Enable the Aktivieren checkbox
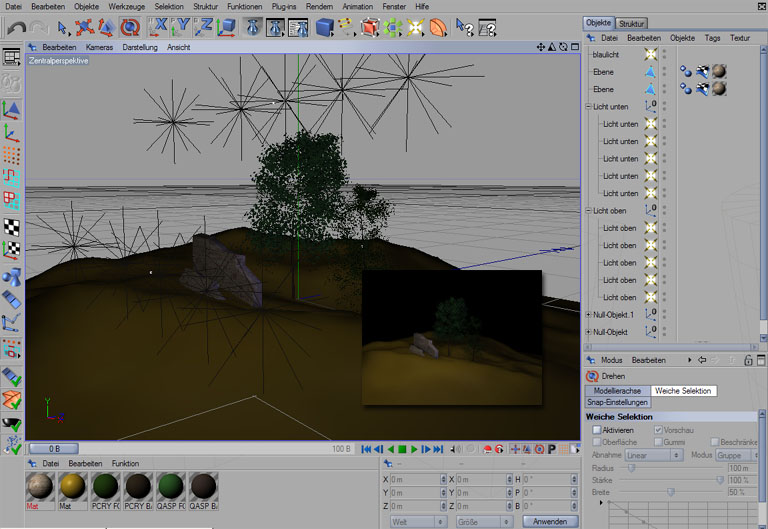Viewport: 768px width, 529px height. 597,430
